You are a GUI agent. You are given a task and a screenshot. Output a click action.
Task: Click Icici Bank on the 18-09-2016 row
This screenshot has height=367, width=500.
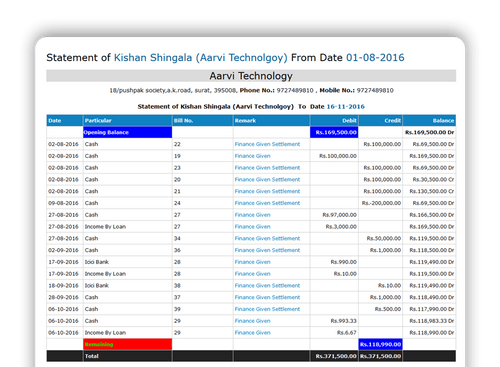point(97,285)
